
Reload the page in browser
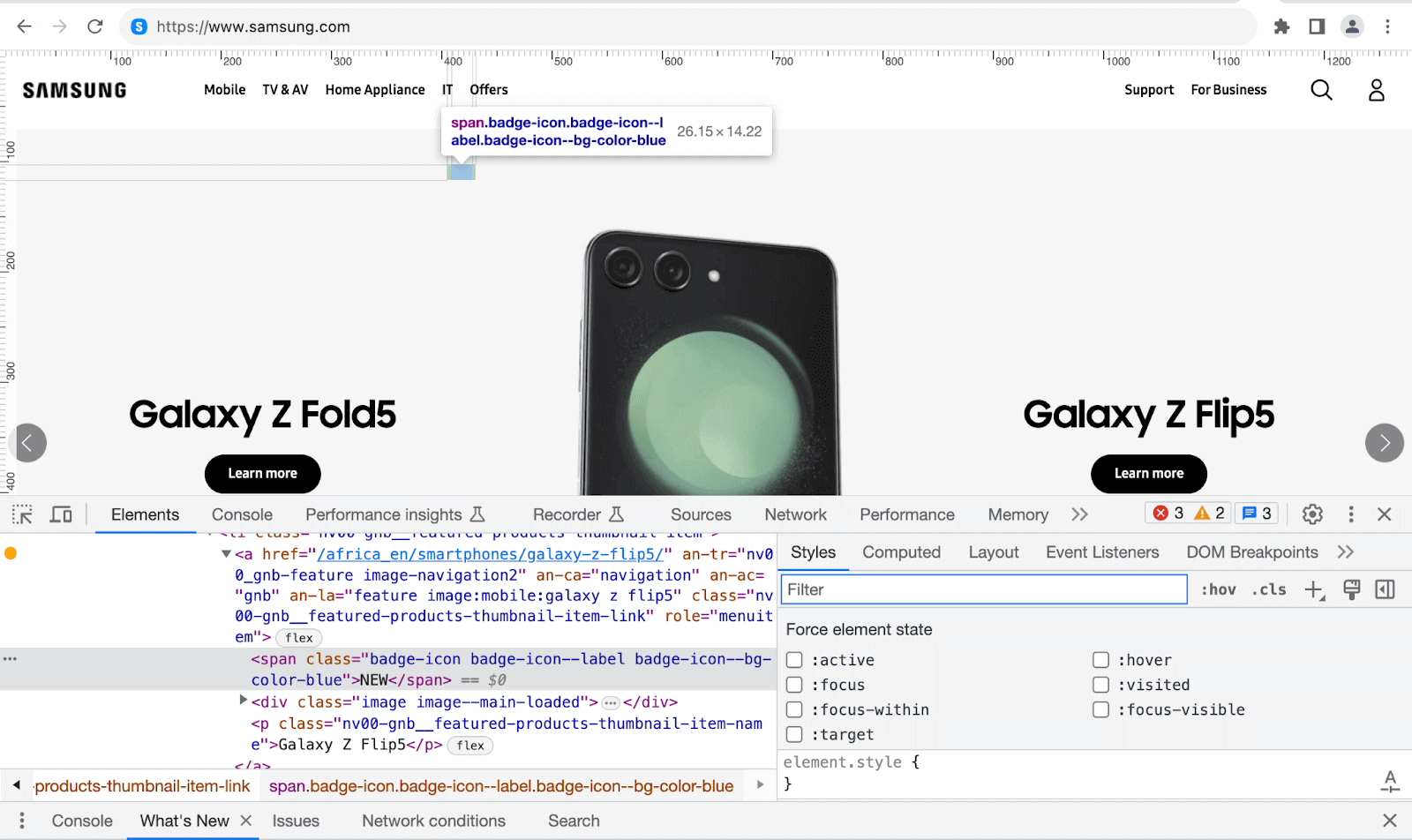click(x=95, y=26)
